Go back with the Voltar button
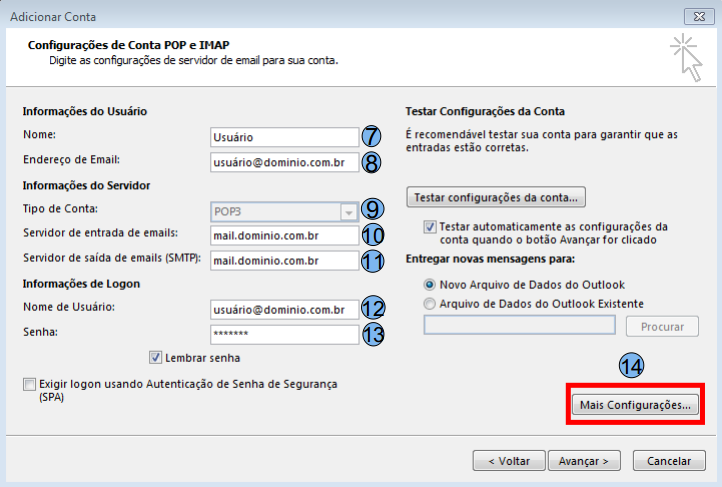 (509, 461)
